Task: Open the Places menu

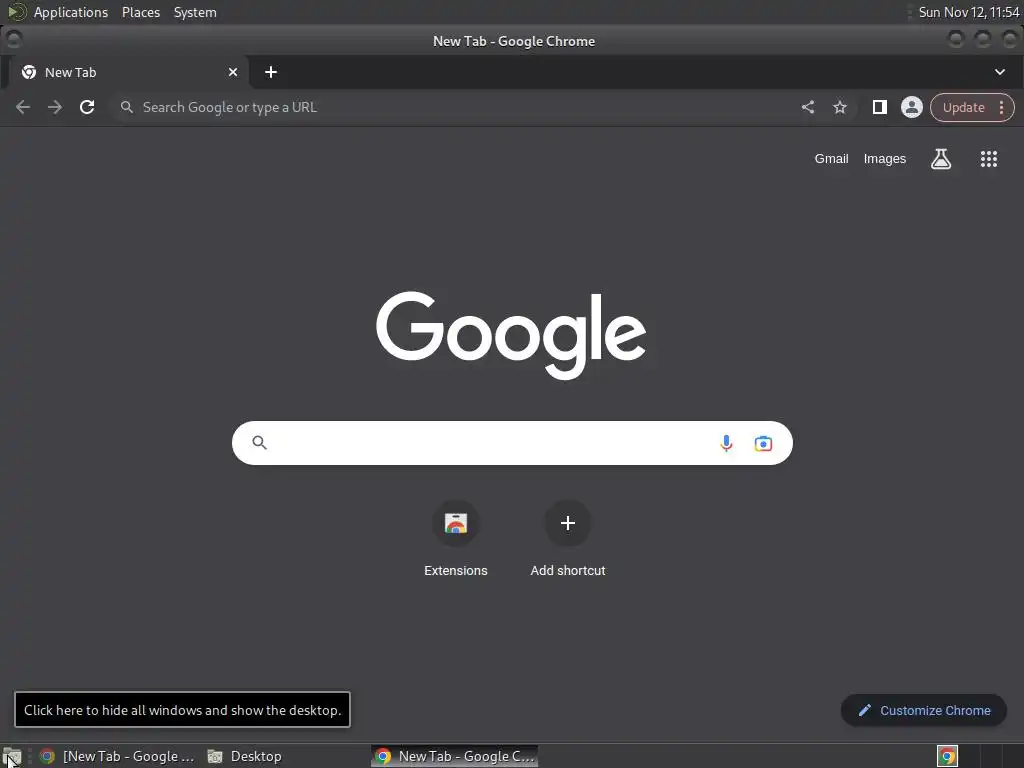Action: point(141,12)
